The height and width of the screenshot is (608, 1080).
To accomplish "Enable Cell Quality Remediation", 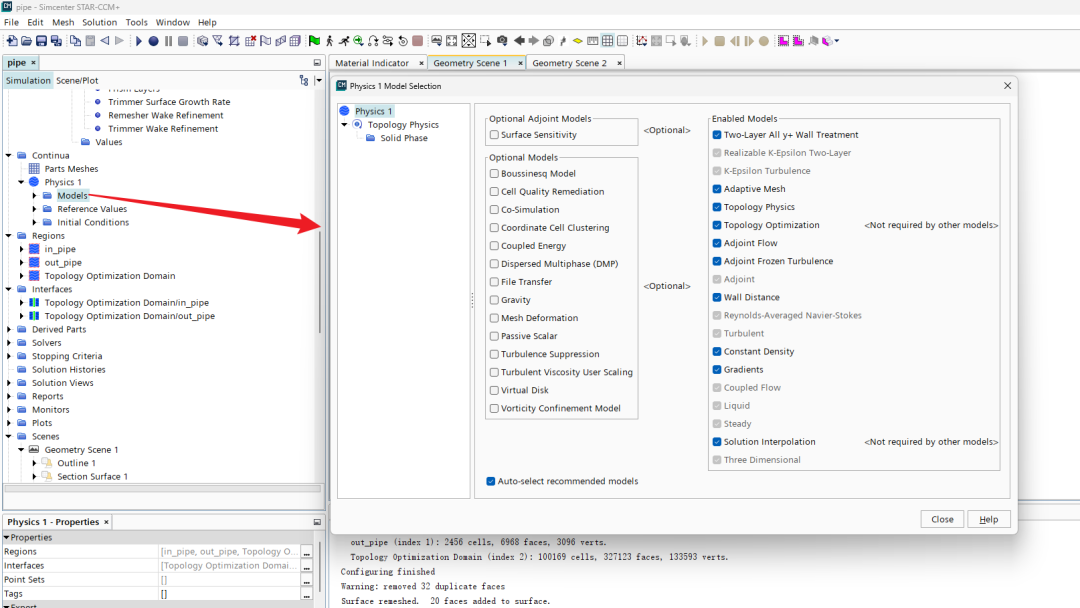I will point(494,191).
